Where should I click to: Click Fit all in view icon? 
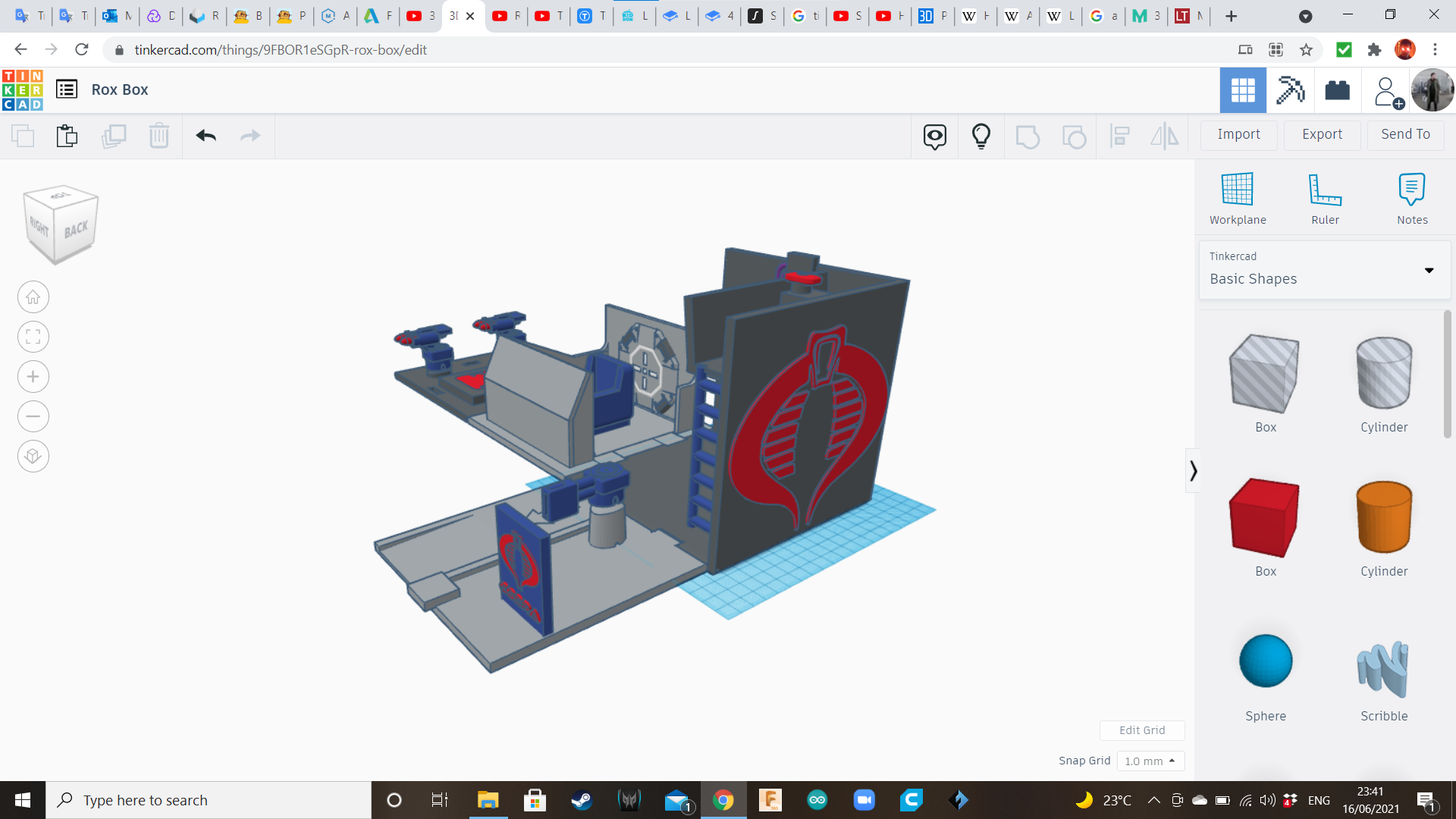[33, 337]
